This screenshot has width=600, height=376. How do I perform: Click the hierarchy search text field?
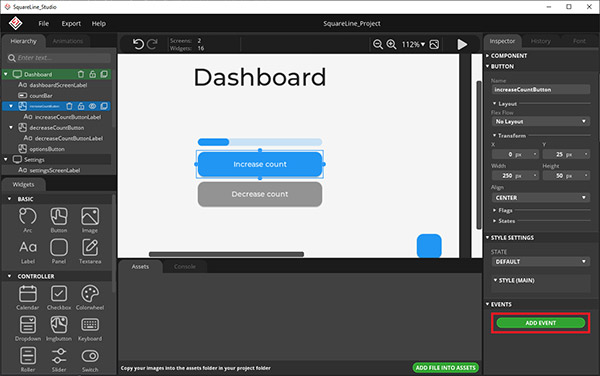pyautogui.click(x=59, y=58)
